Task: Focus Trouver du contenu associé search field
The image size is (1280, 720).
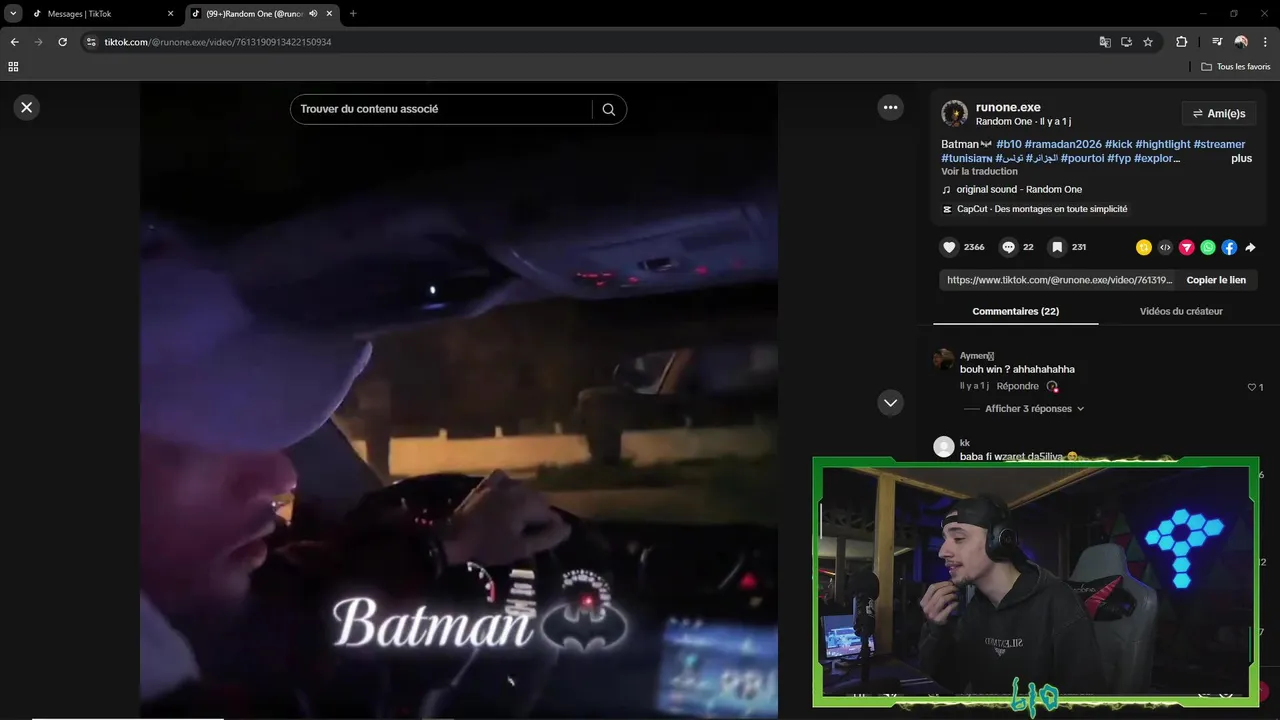Action: point(440,109)
